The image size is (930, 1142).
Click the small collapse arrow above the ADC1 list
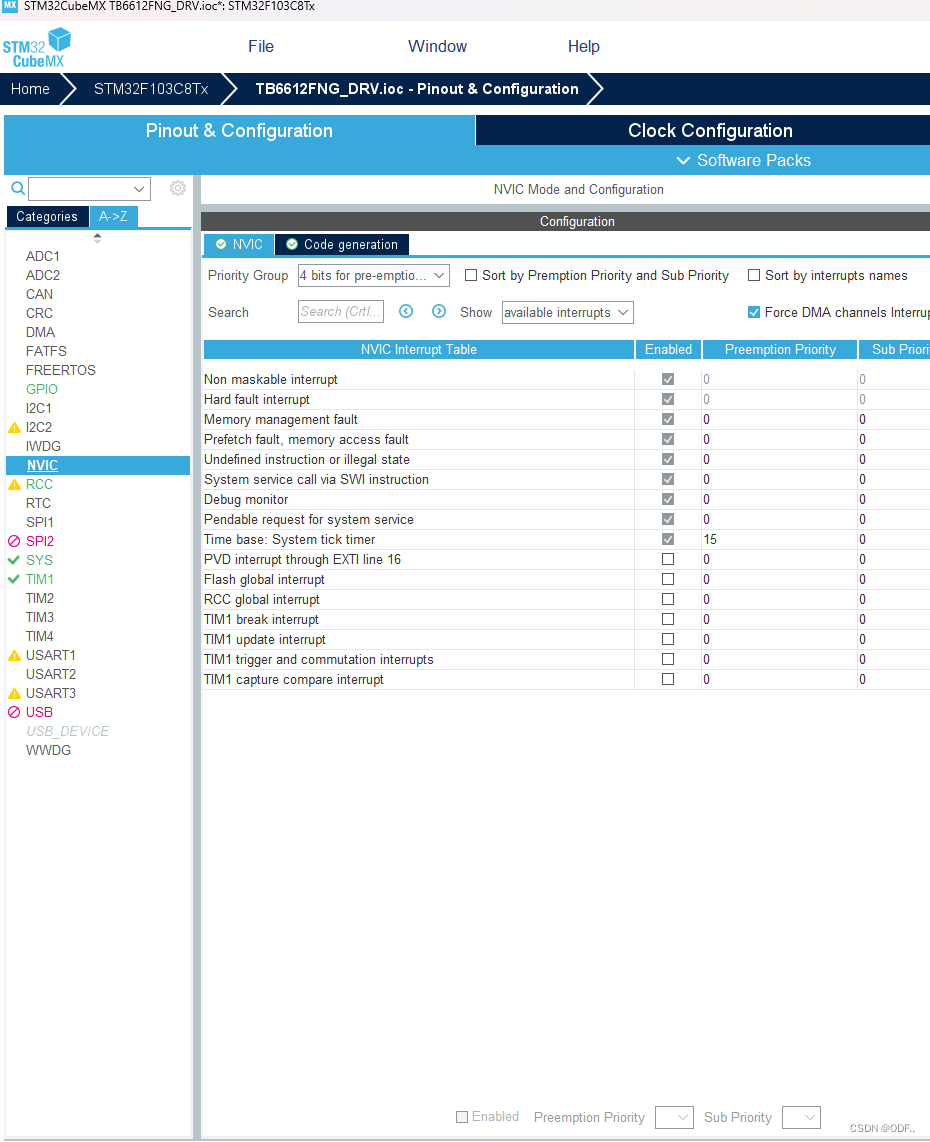point(97,237)
